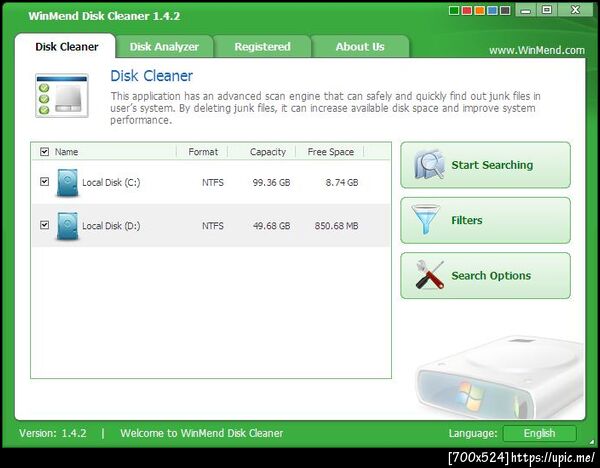The image size is (600, 468).
Task: Click the 8.74 GB free space value
Action: click(x=342, y=183)
